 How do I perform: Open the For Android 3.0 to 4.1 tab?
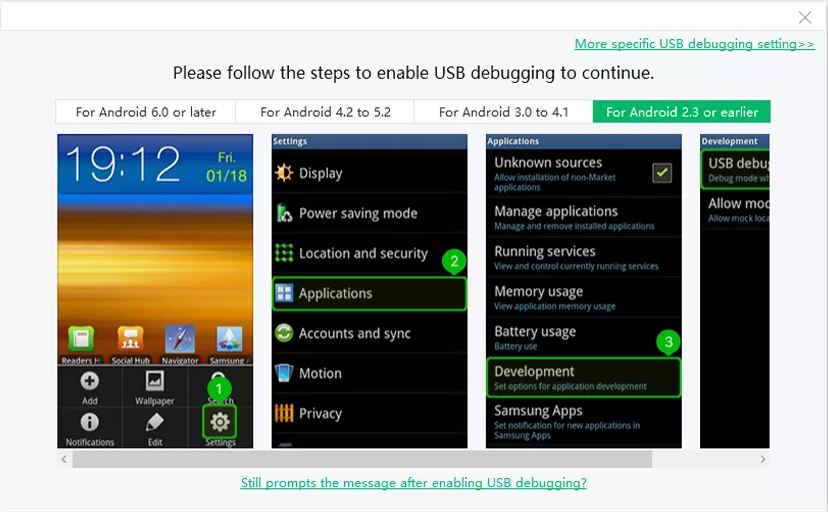[503, 112]
